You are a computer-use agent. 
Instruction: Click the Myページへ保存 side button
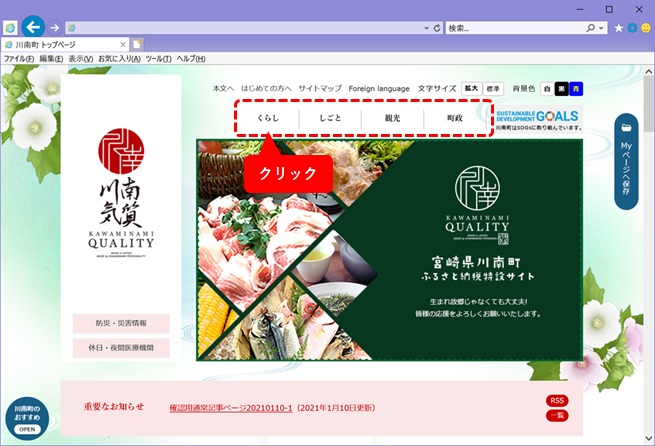626,161
